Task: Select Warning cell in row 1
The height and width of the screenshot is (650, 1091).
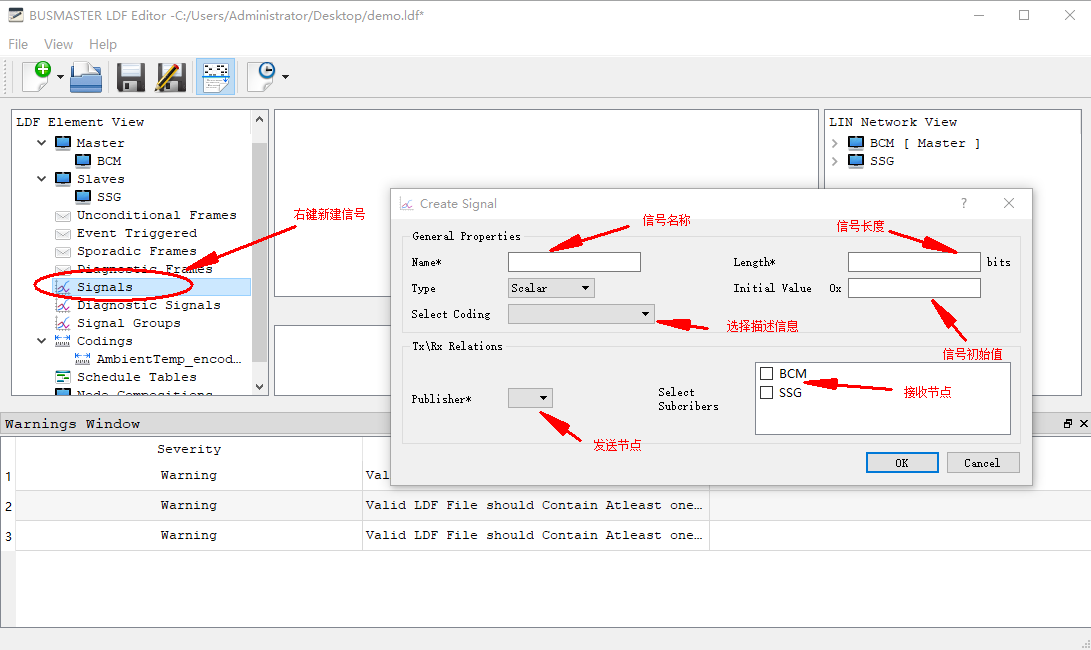Action: (x=189, y=475)
